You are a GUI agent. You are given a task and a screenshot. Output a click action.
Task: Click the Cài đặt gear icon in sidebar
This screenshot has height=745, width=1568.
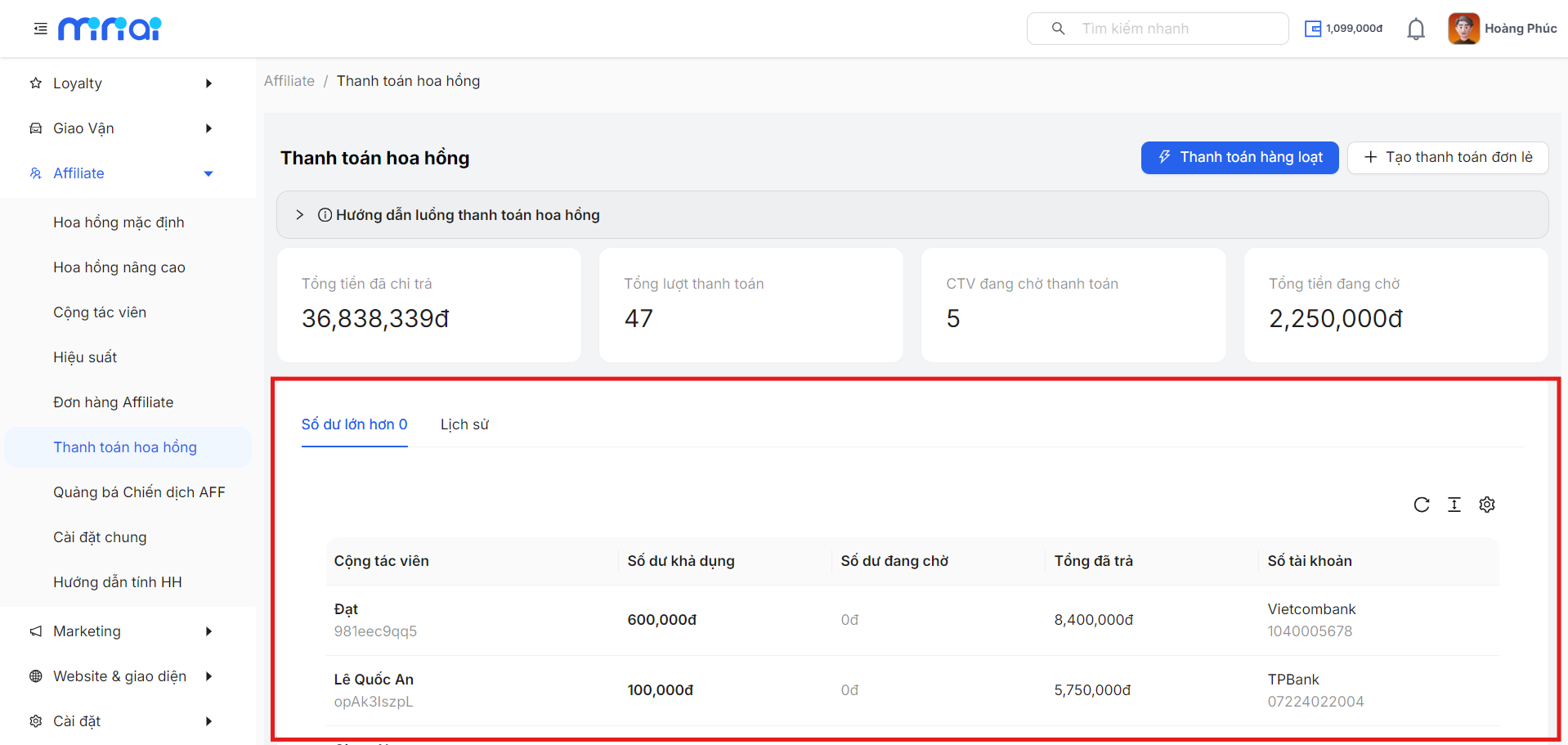point(36,721)
